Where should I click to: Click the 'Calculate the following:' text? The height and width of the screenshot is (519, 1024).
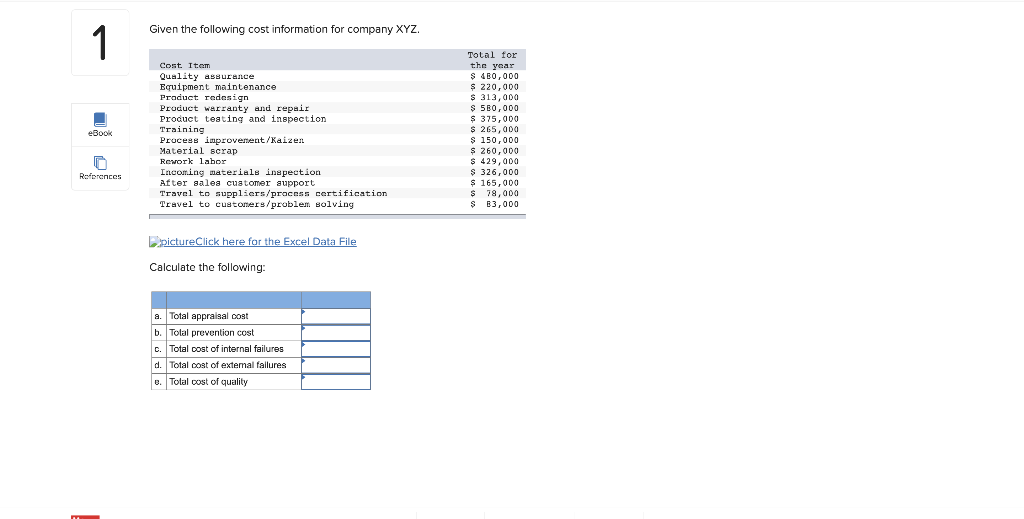pyautogui.click(x=208, y=267)
